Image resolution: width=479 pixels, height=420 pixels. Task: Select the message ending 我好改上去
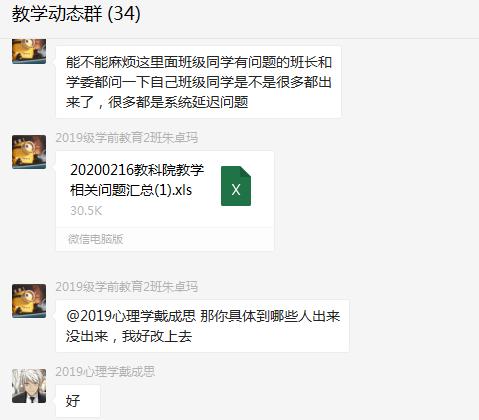[202, 326]
